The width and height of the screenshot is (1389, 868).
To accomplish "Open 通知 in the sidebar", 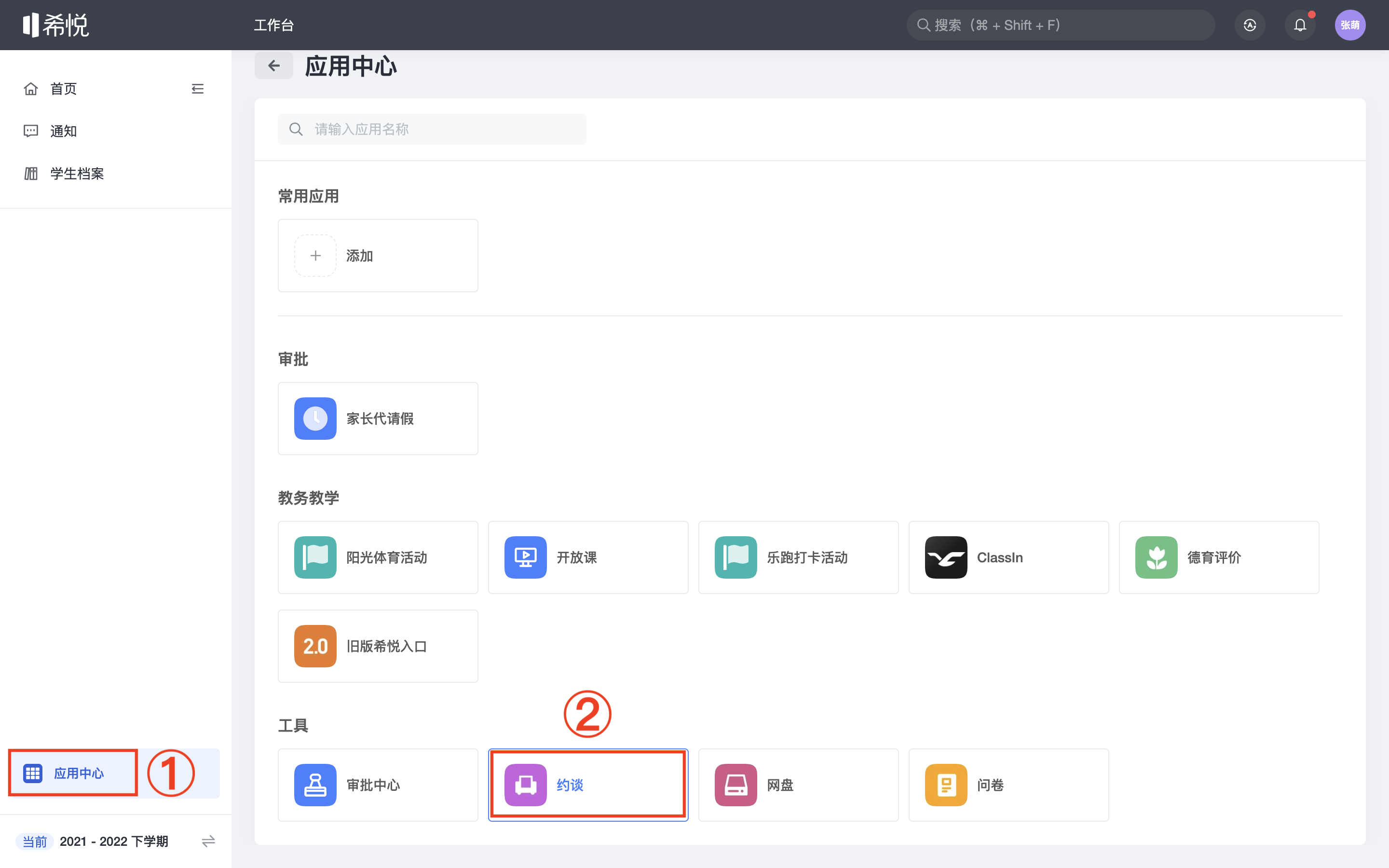I will pos(63,132).
